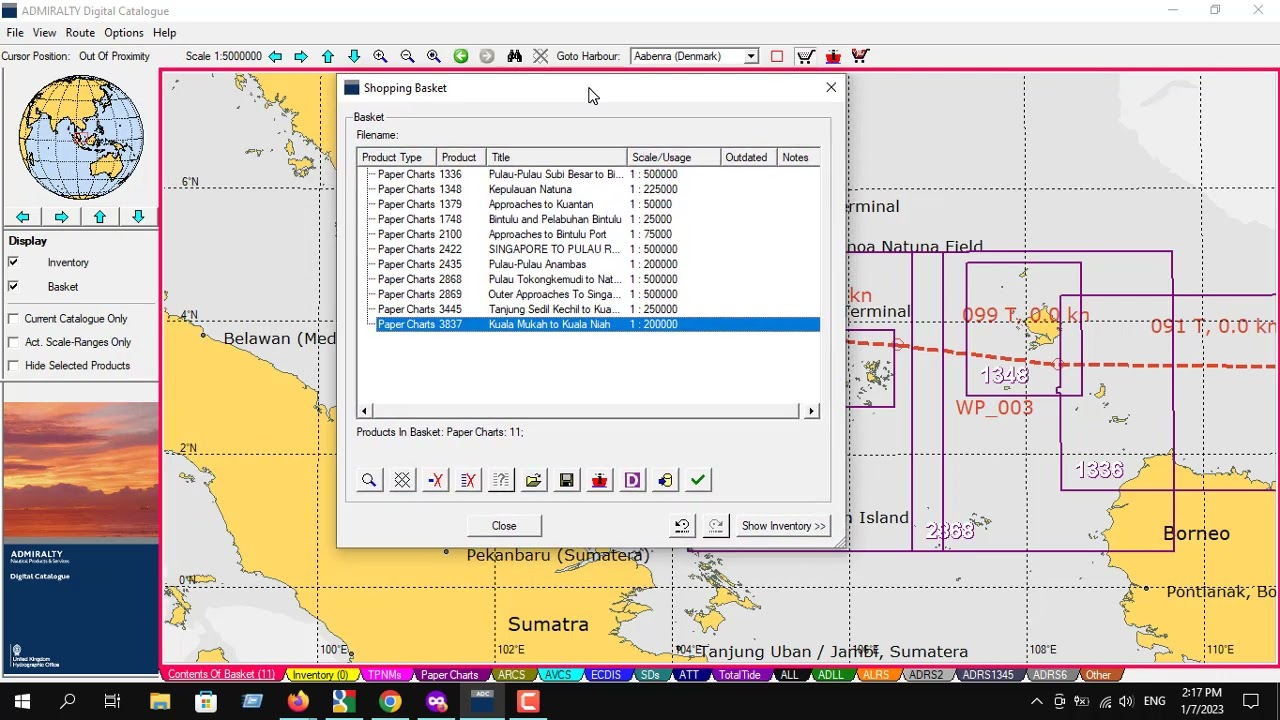
Task: Click the basket crossed-grid icon
Action: pyautogui.click(x=402, y=481)
